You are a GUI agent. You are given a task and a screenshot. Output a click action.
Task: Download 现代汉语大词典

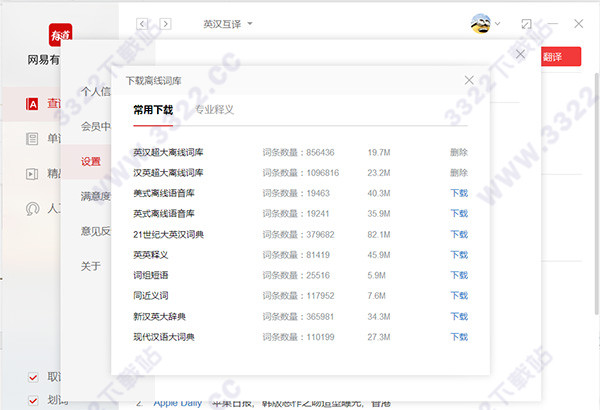point(459,337)
